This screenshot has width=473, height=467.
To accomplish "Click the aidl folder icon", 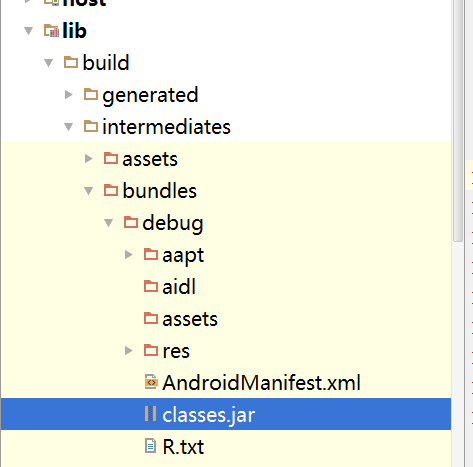I will point(151,286).
